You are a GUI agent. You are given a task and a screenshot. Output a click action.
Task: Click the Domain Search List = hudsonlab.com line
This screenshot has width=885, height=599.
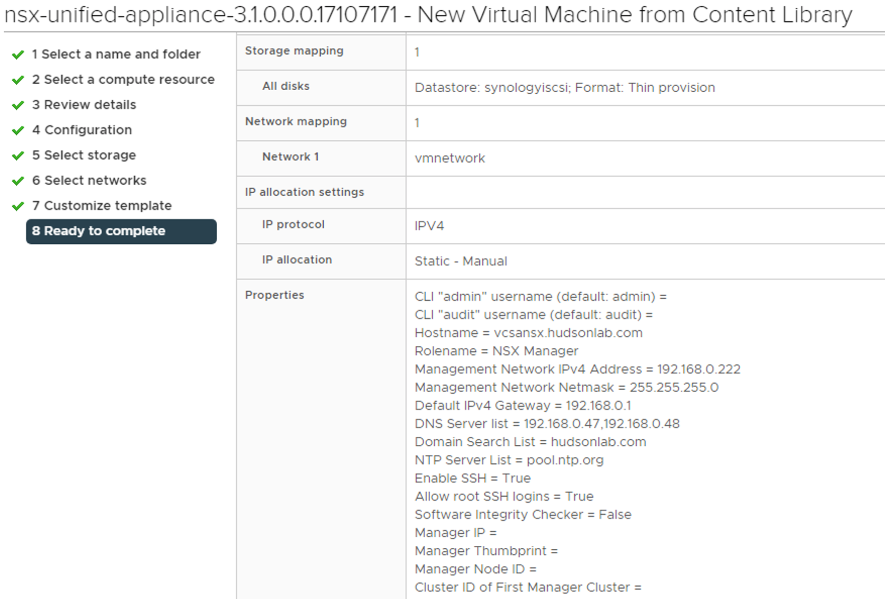530,441
